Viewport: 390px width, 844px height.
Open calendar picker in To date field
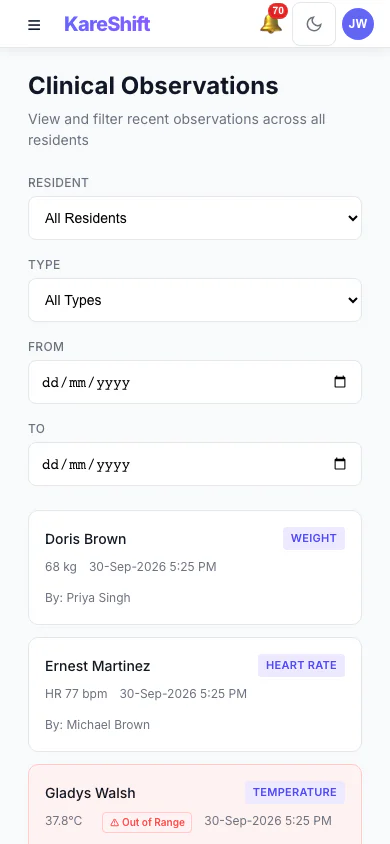pos(340,463)
